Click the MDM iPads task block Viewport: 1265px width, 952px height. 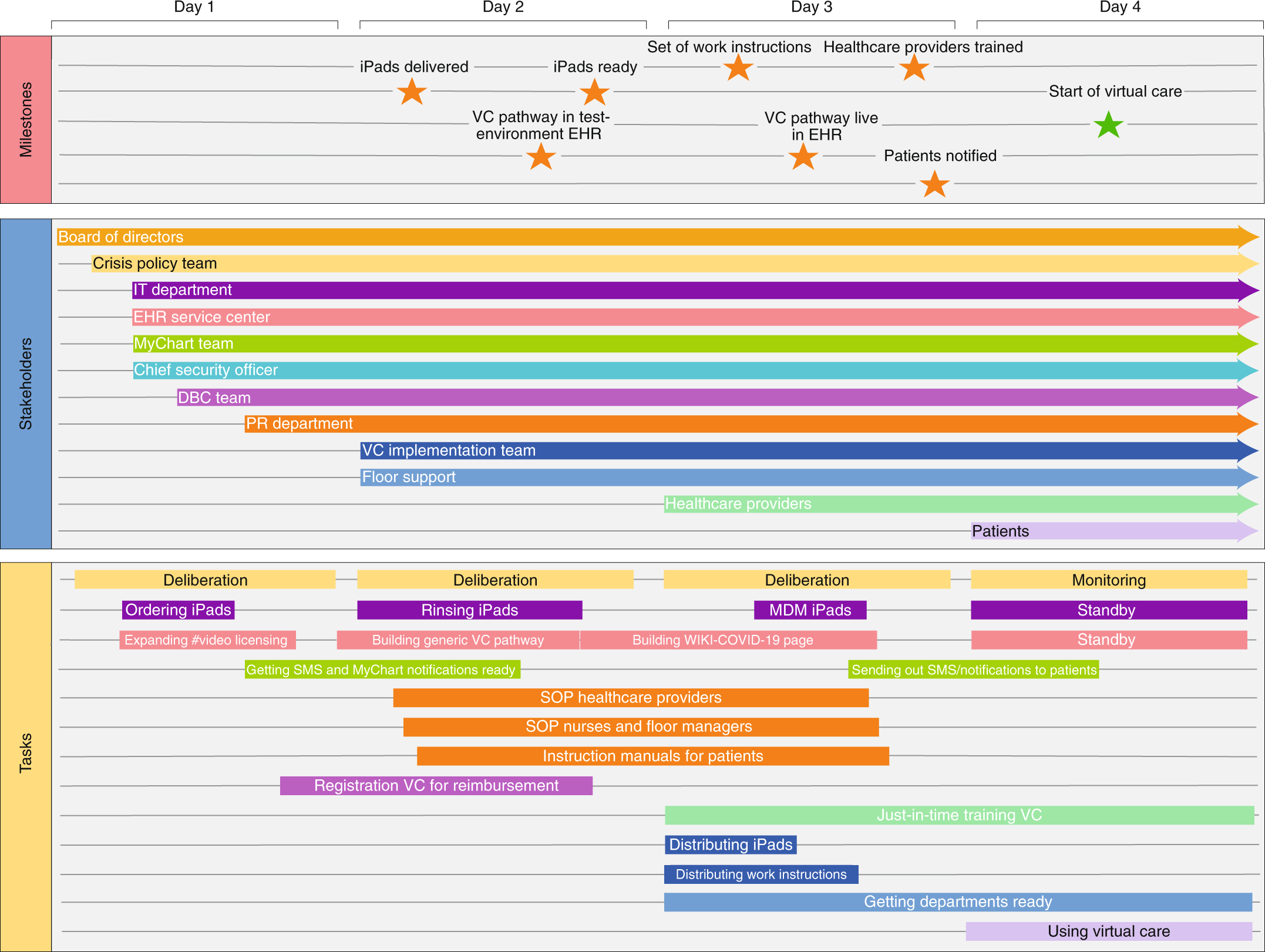pos(810,610)
